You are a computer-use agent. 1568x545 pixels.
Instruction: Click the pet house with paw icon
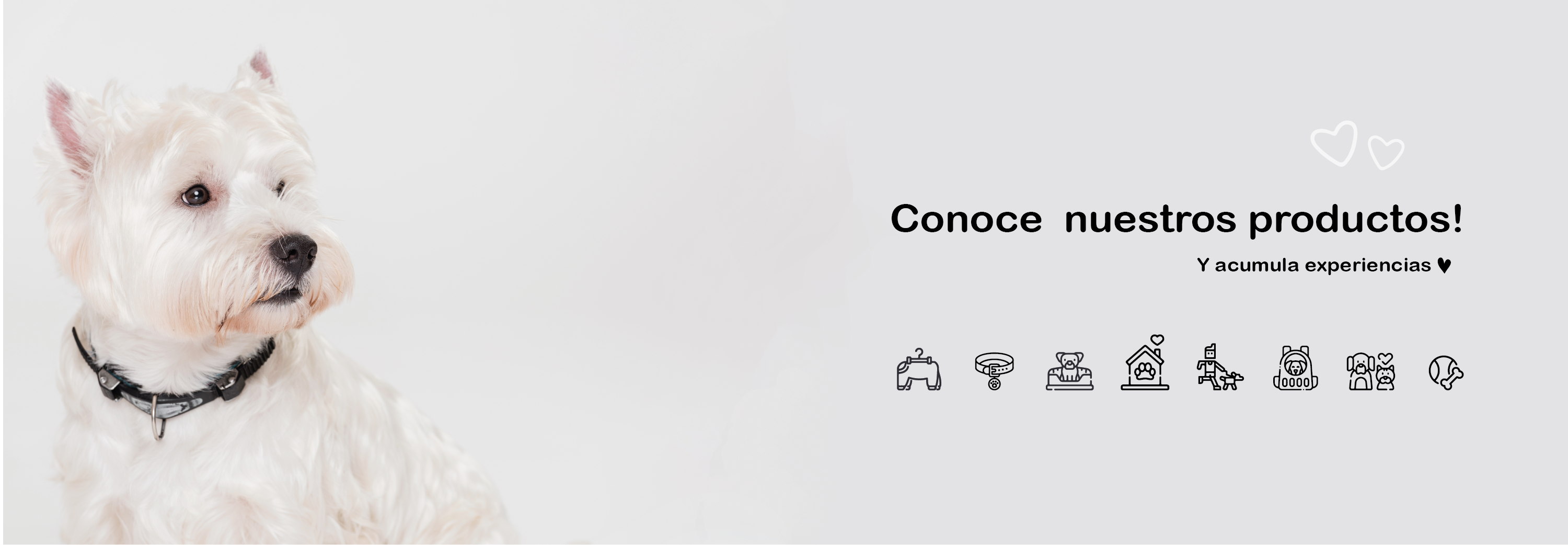point(1145,362)
